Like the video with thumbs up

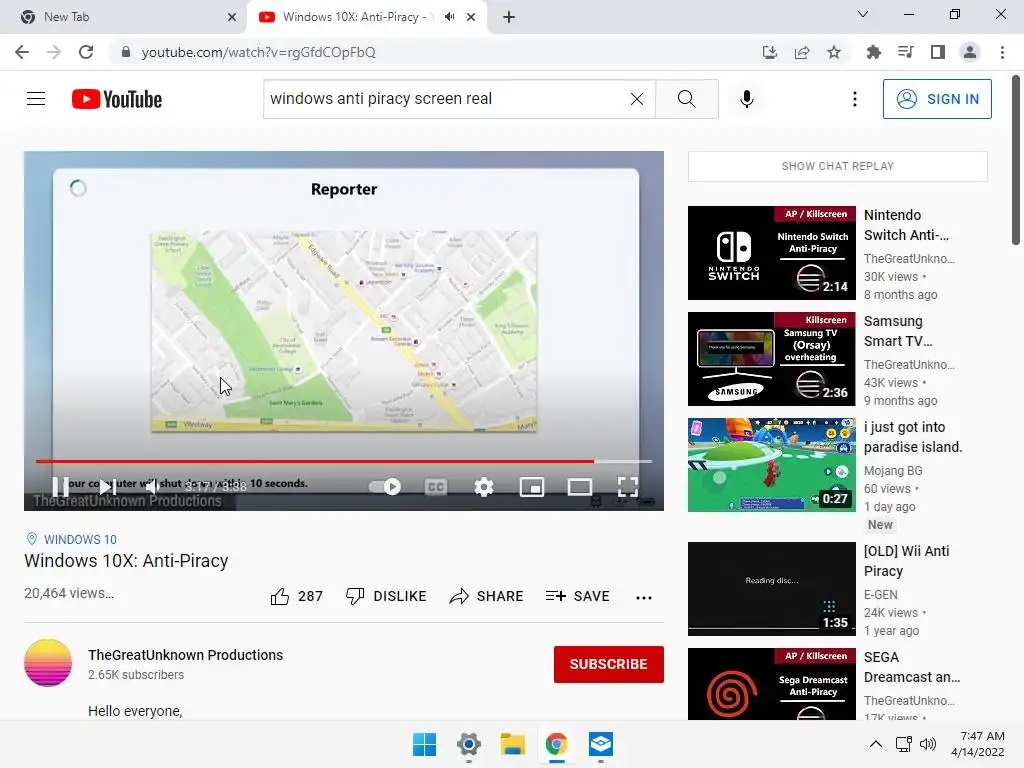click(296, 596)
